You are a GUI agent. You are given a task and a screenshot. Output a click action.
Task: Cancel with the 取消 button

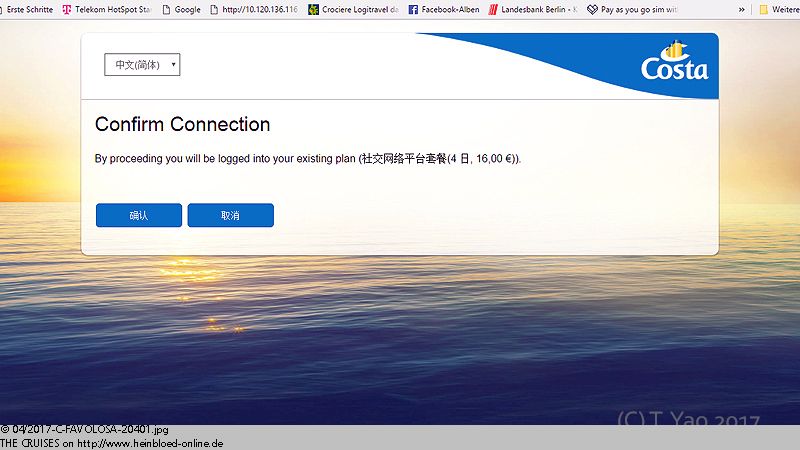[x=231, y=215]
